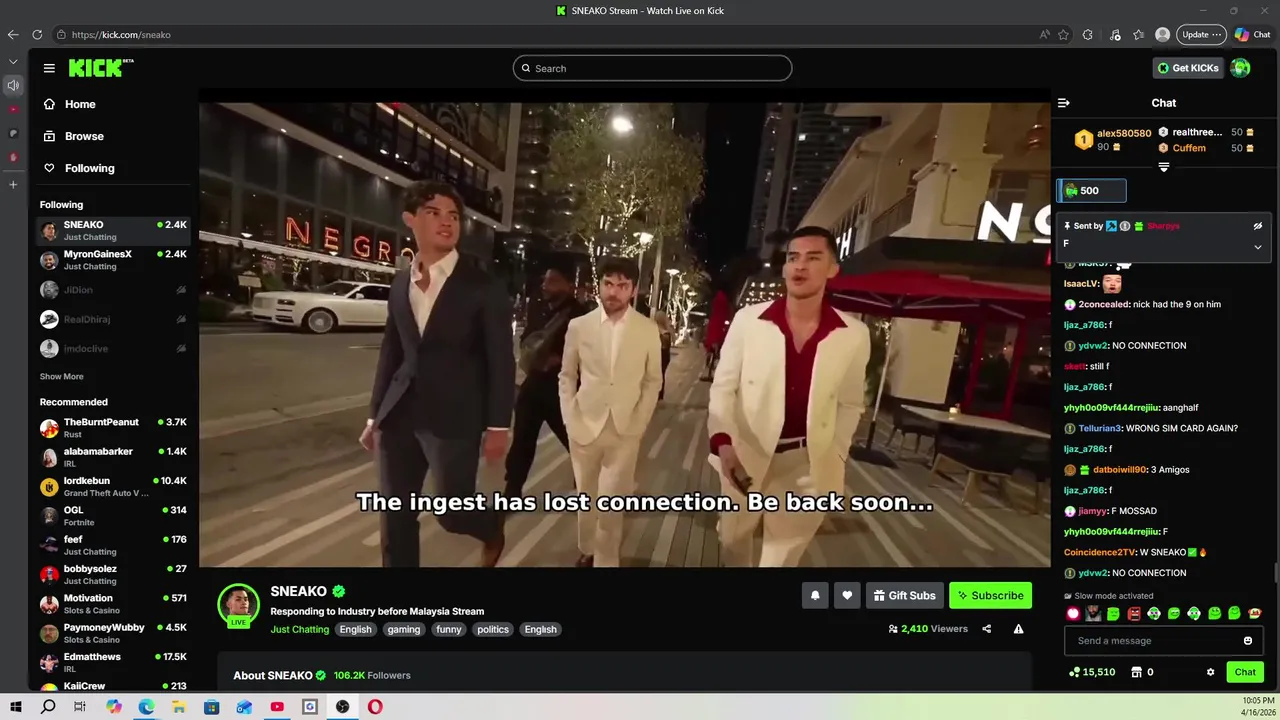Viewport: 1280px width, 720px height.
Task: Click the 500 KICKs gift banner in chat
Action: pyautogui.click(x=1091, y=190)
